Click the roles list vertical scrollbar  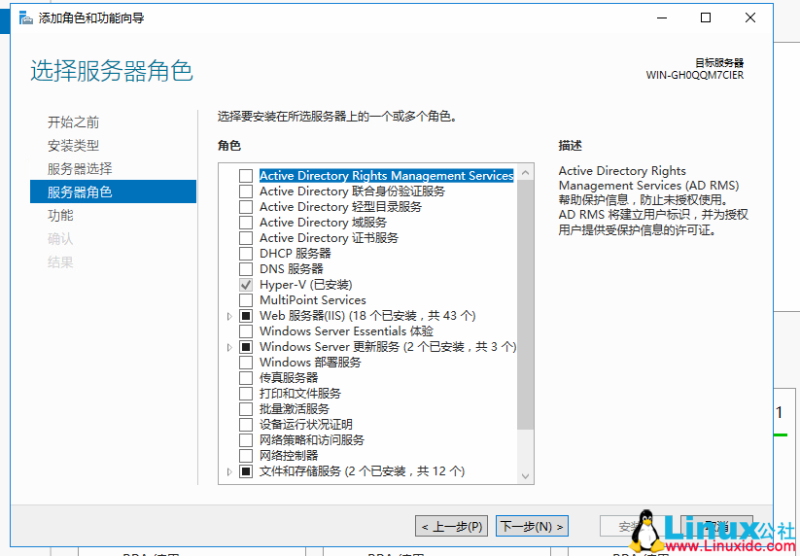point(525,300)
